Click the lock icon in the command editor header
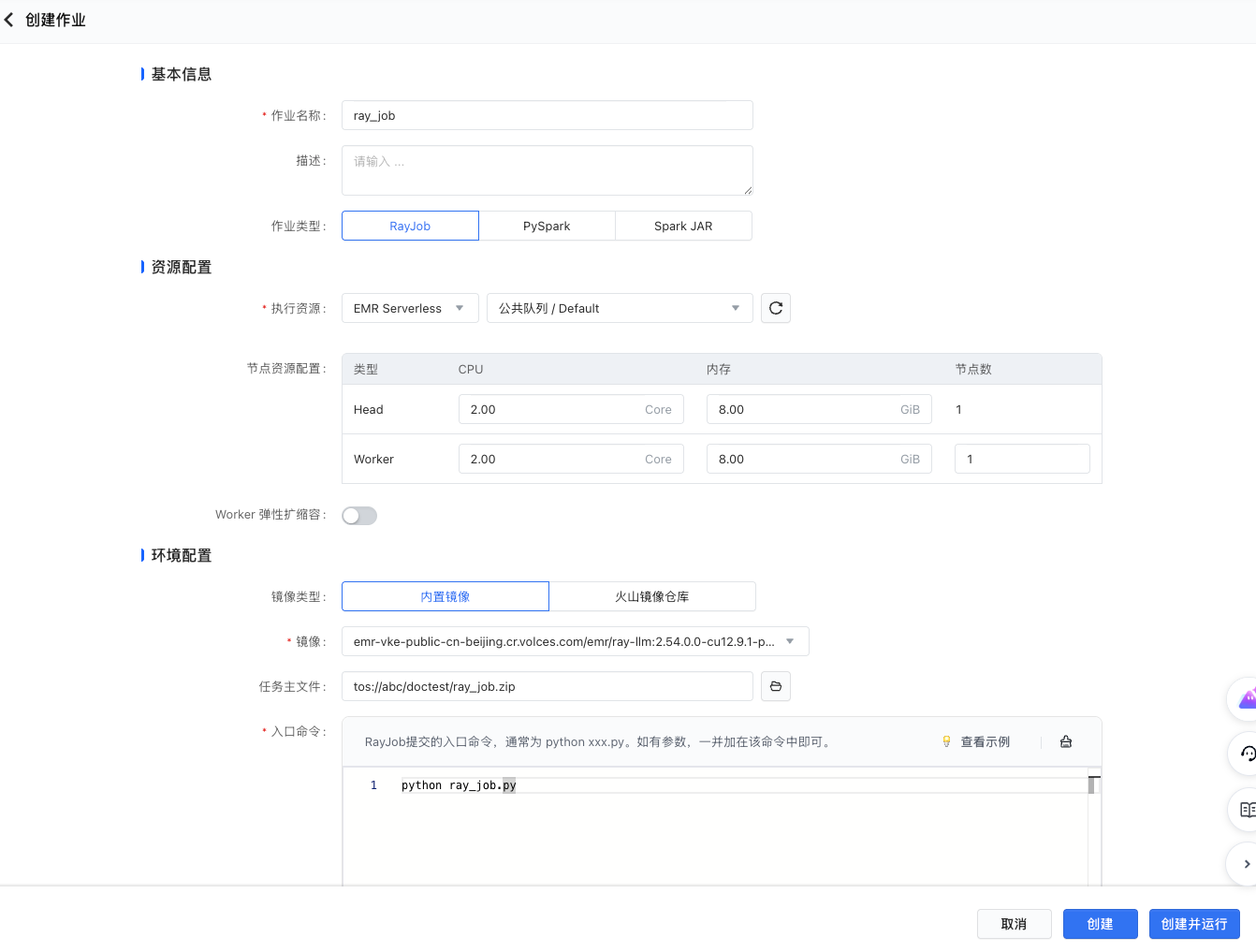1256x952 pixels. [1066, 741]
